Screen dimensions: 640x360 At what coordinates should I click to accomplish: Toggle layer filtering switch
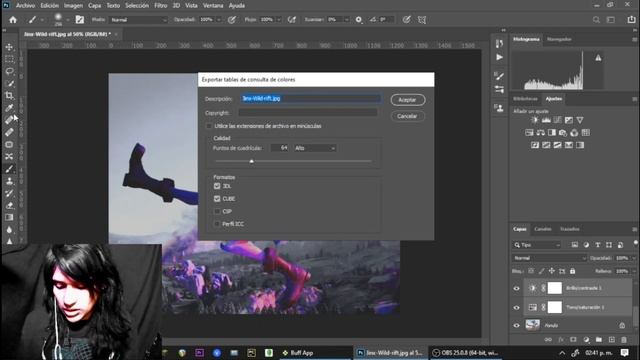(636, 244)
